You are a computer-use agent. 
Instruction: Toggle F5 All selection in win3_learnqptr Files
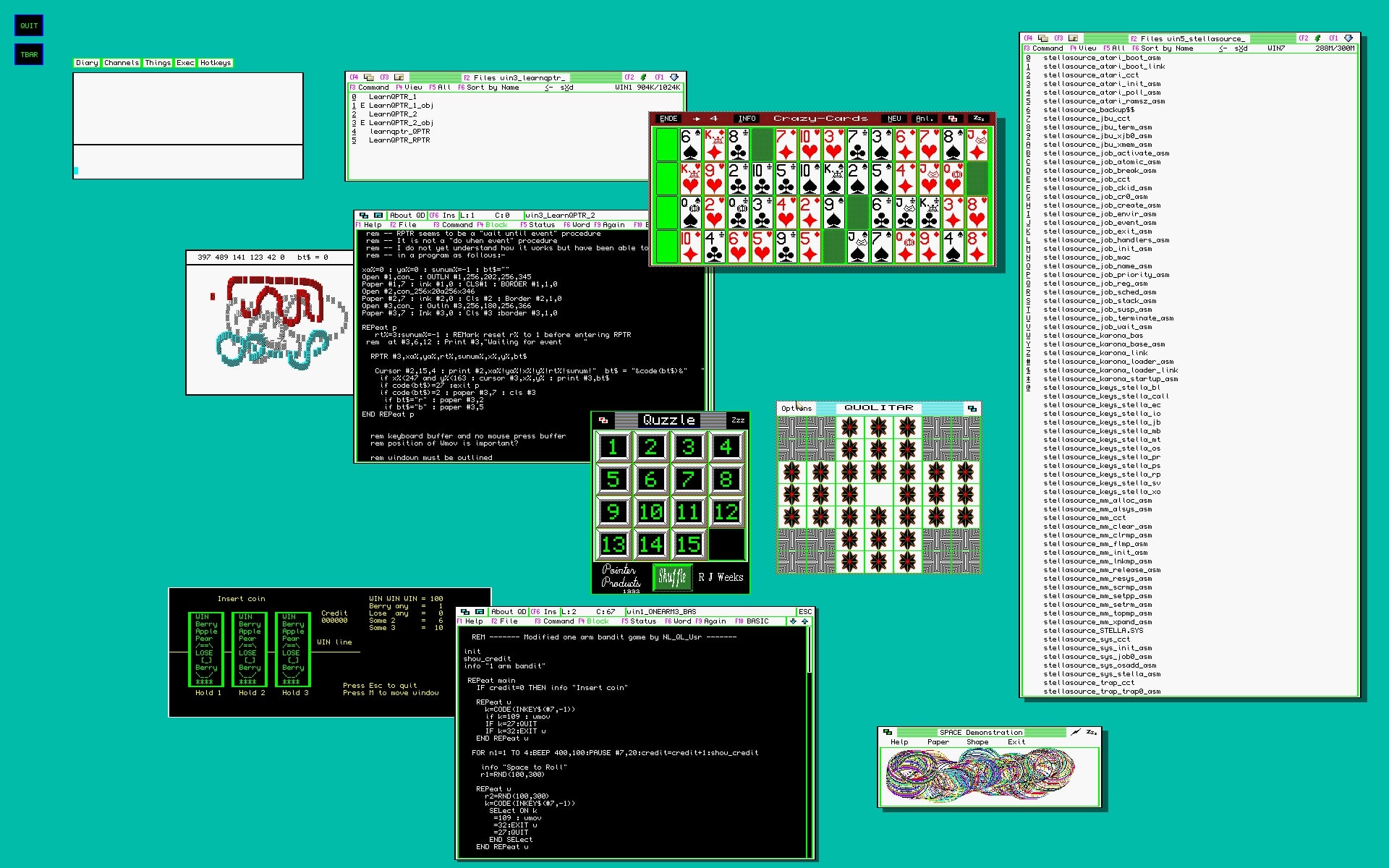(x=440, y=88)
